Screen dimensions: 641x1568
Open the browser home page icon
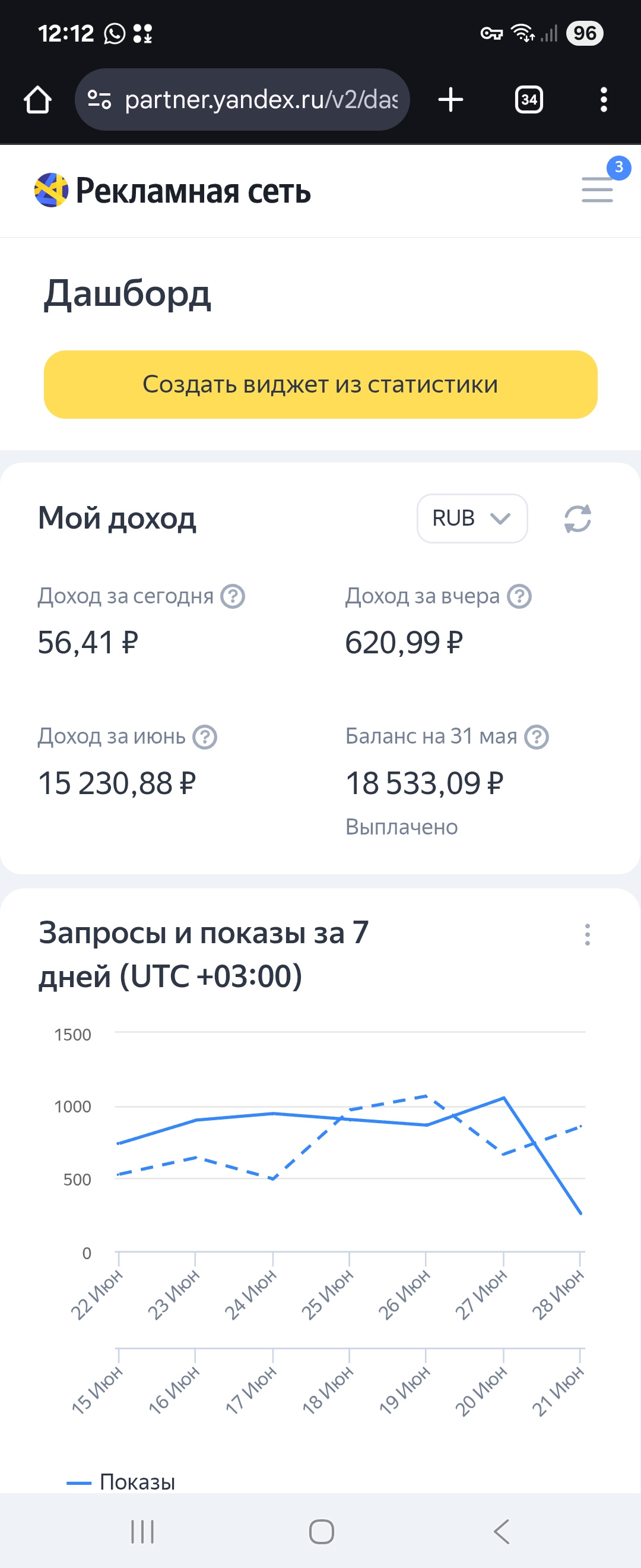[x=38, y=99]
